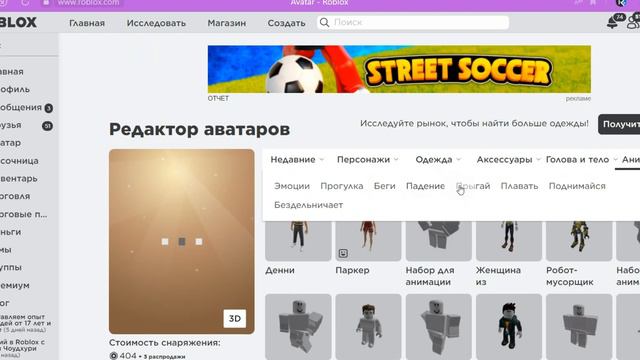Screen dimensions: 640x360
Task: Expand the Аксессуары dropdown tab
Action: 508,160
